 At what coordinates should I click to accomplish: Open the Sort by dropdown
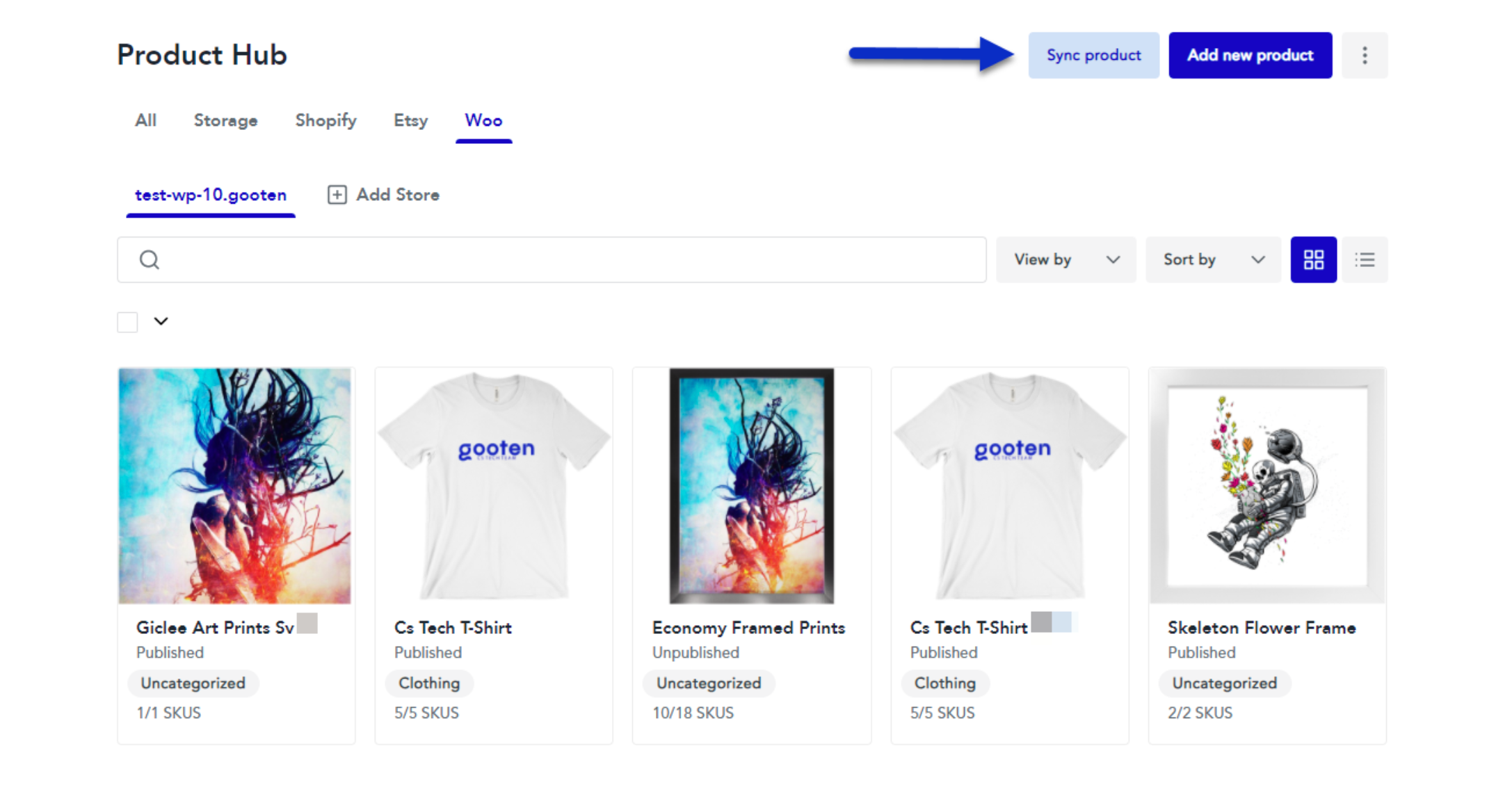pos(1212,259)
